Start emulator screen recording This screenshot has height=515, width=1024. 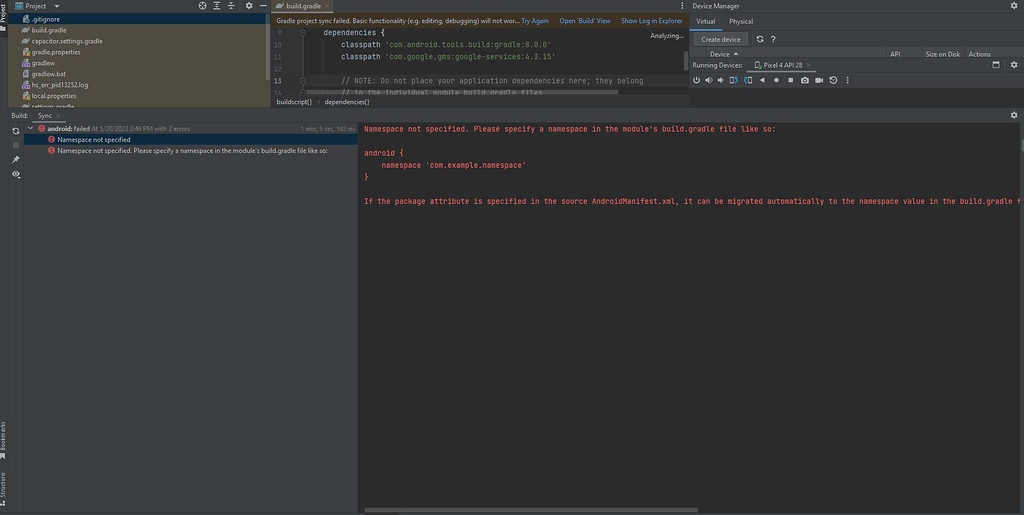coord(819,80)
